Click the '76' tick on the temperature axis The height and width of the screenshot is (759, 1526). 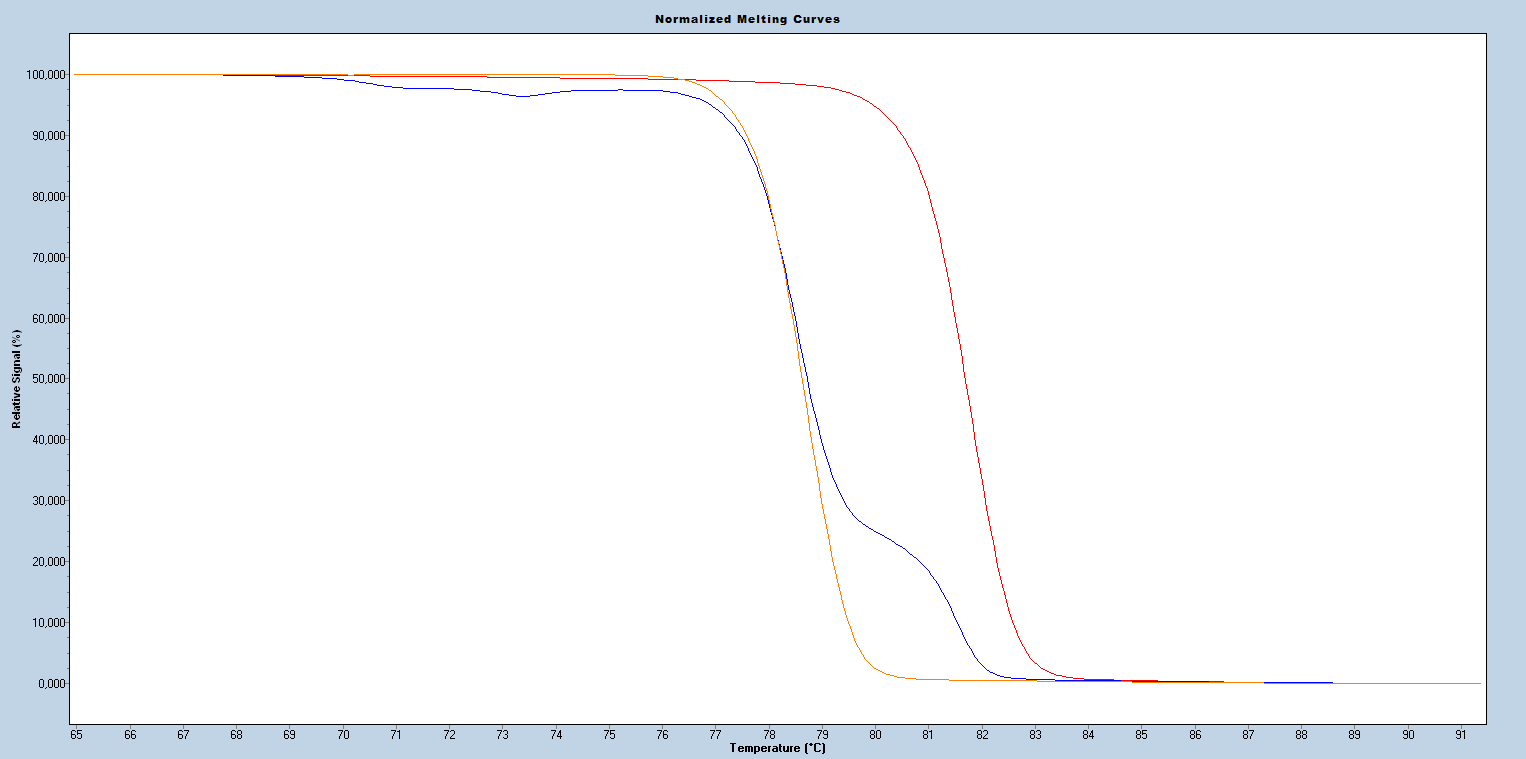662,735
